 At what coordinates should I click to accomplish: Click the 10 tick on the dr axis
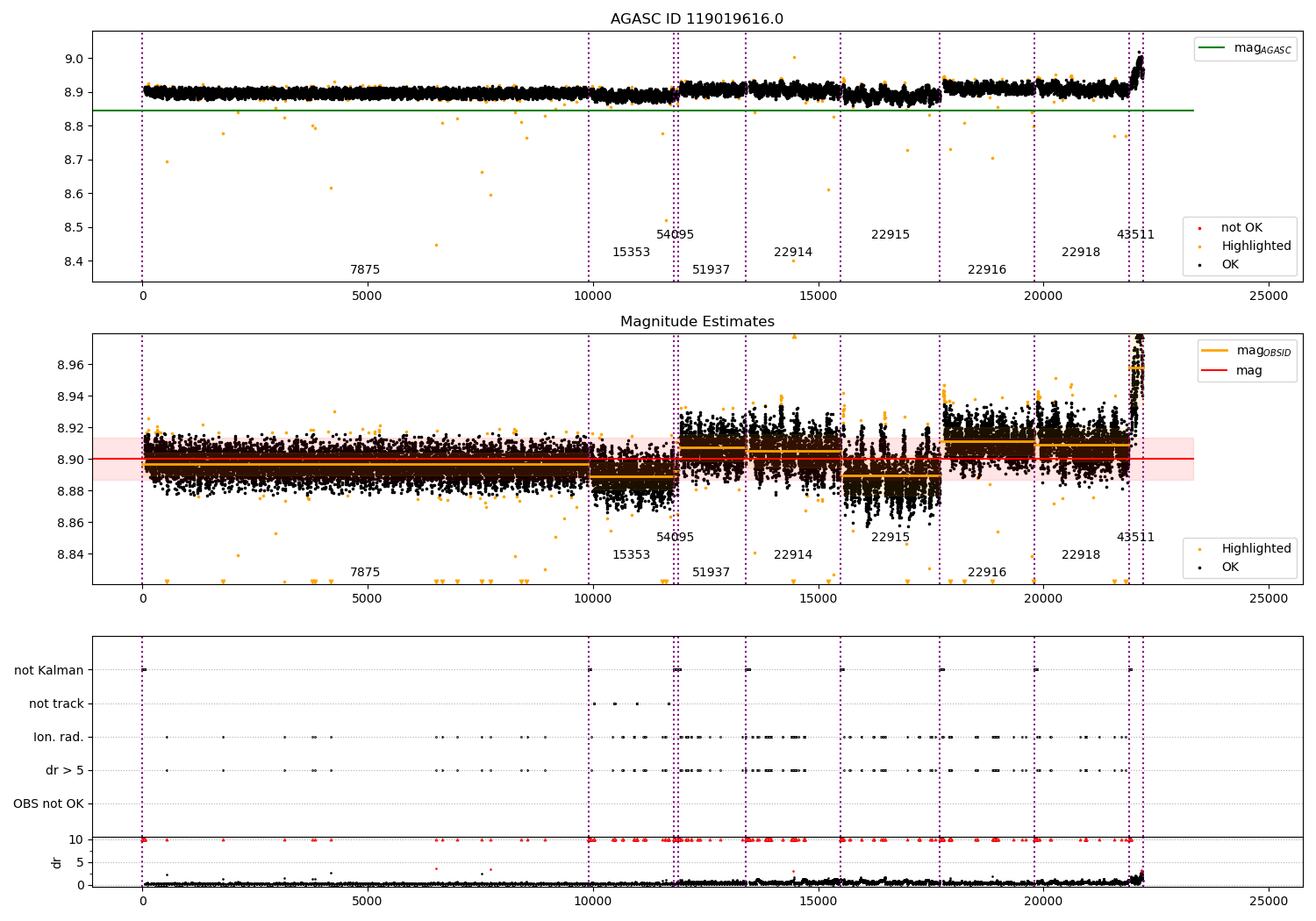(x=76, y=840)
